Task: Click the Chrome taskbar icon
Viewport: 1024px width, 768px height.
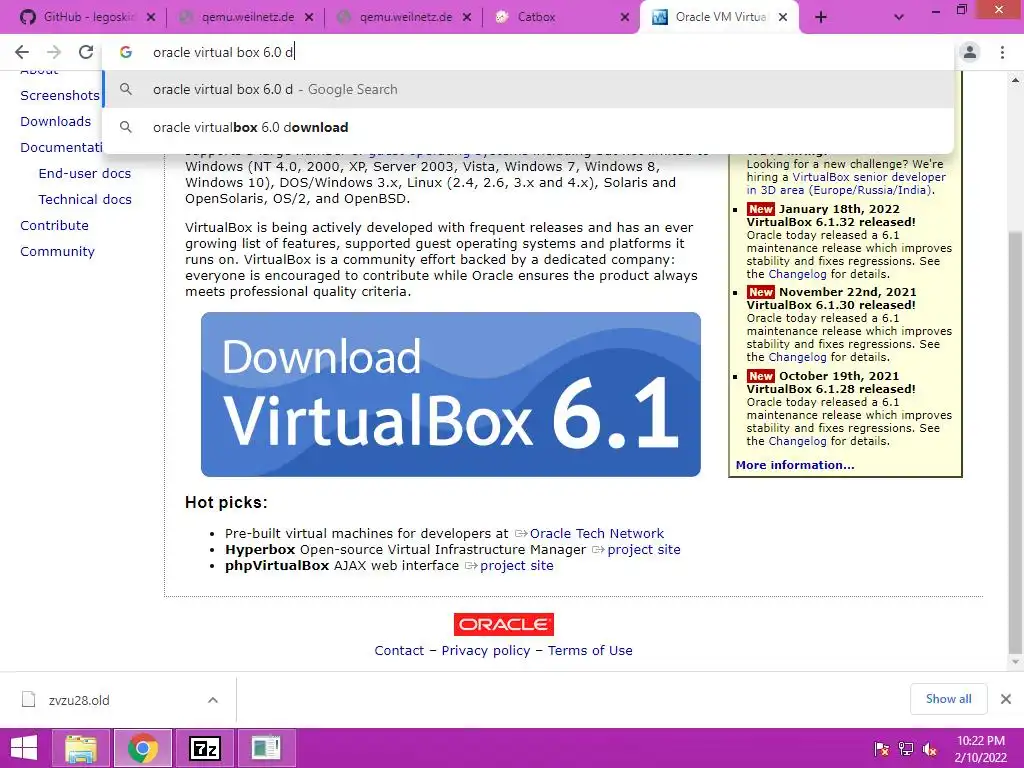Action: (x=143, y=748)
